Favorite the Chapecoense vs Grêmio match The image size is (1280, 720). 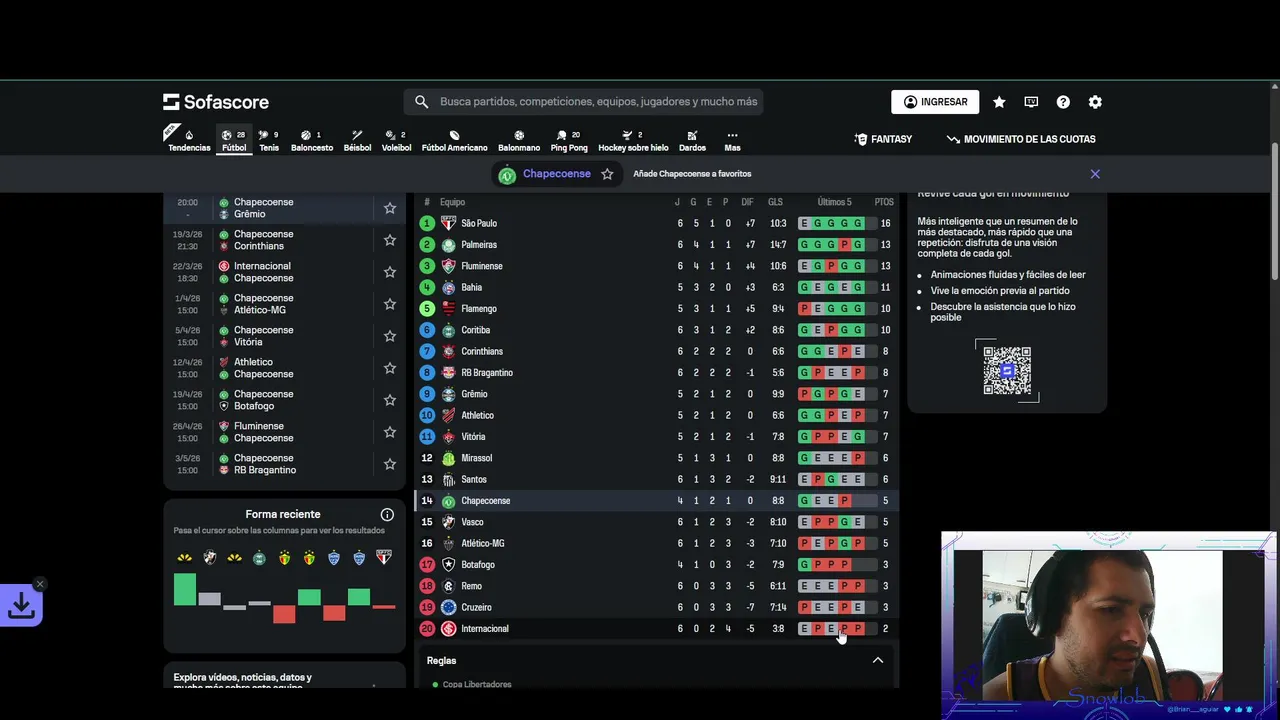(x=390, y=208)
